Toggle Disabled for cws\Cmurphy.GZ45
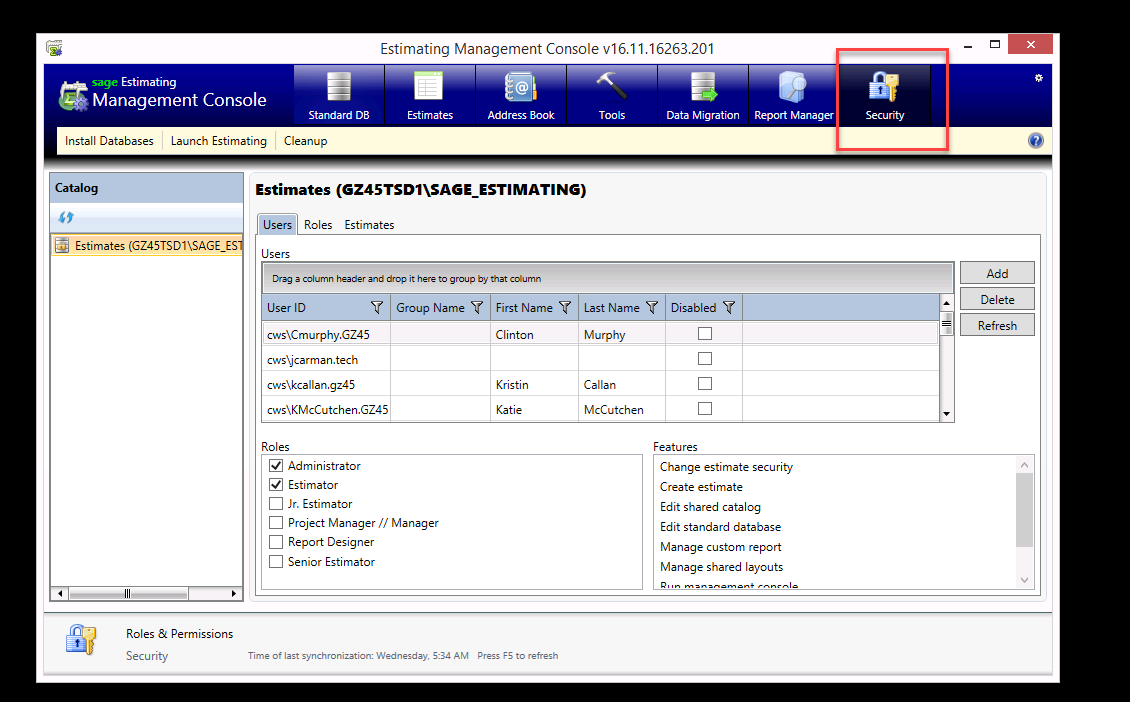This screenshot has height=702, width=1130. [705, 334]
